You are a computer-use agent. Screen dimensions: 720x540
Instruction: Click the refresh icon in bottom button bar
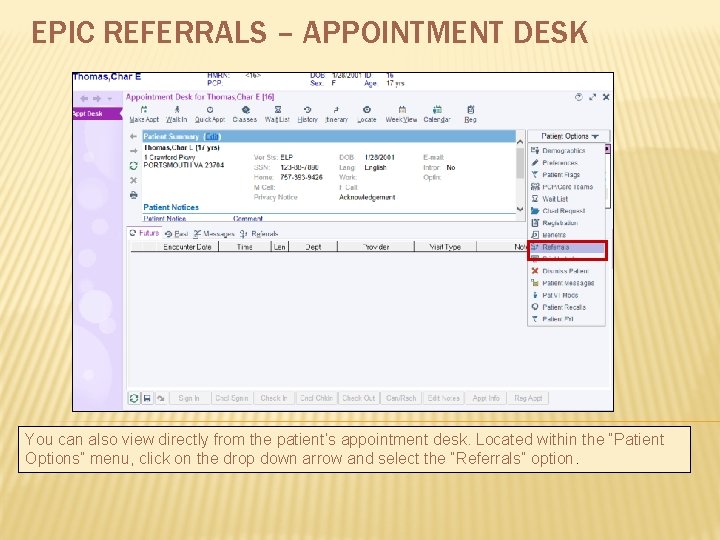pyautogui.click(x=134, y=398)
